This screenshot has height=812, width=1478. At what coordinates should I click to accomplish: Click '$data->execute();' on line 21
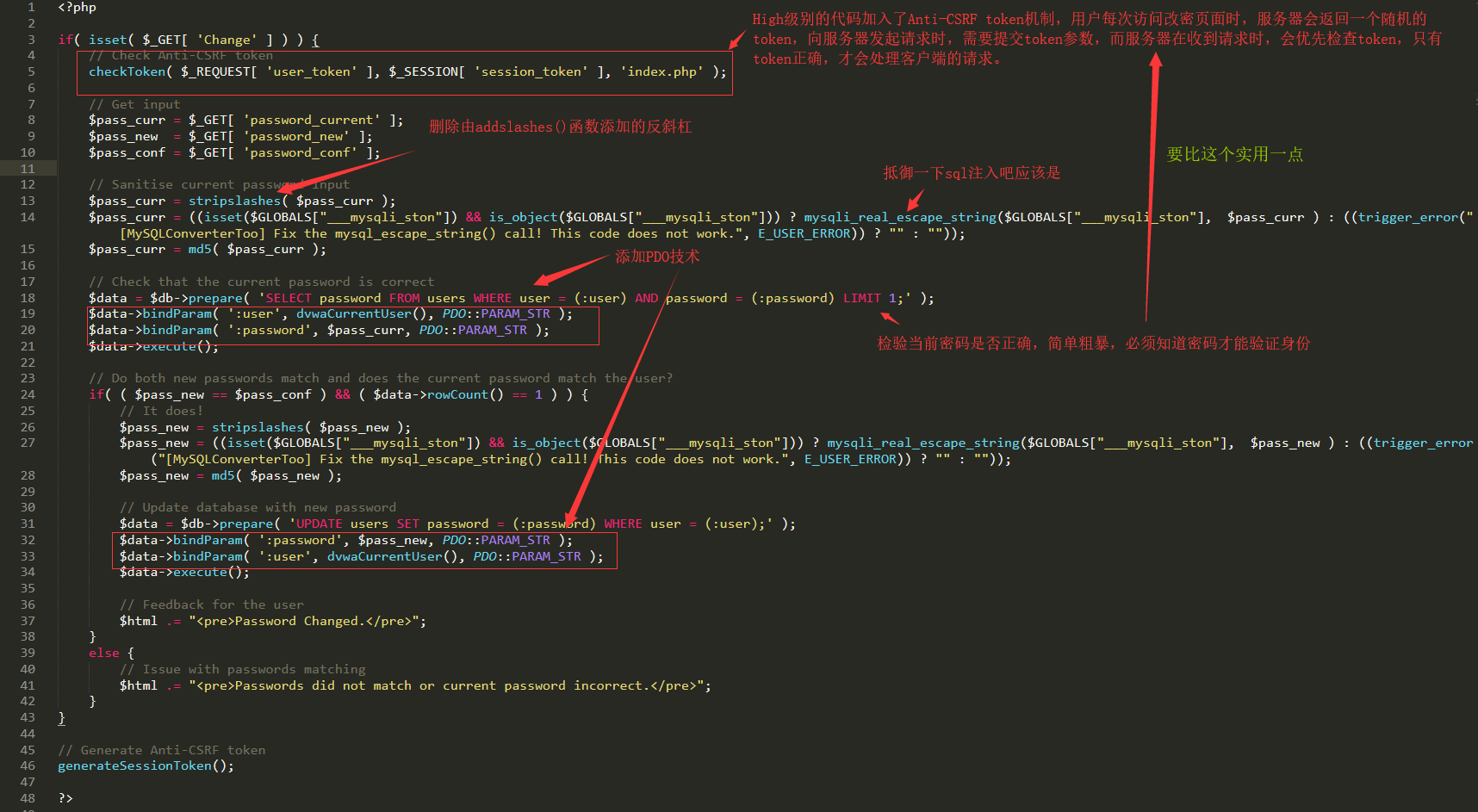click(153, 346)
